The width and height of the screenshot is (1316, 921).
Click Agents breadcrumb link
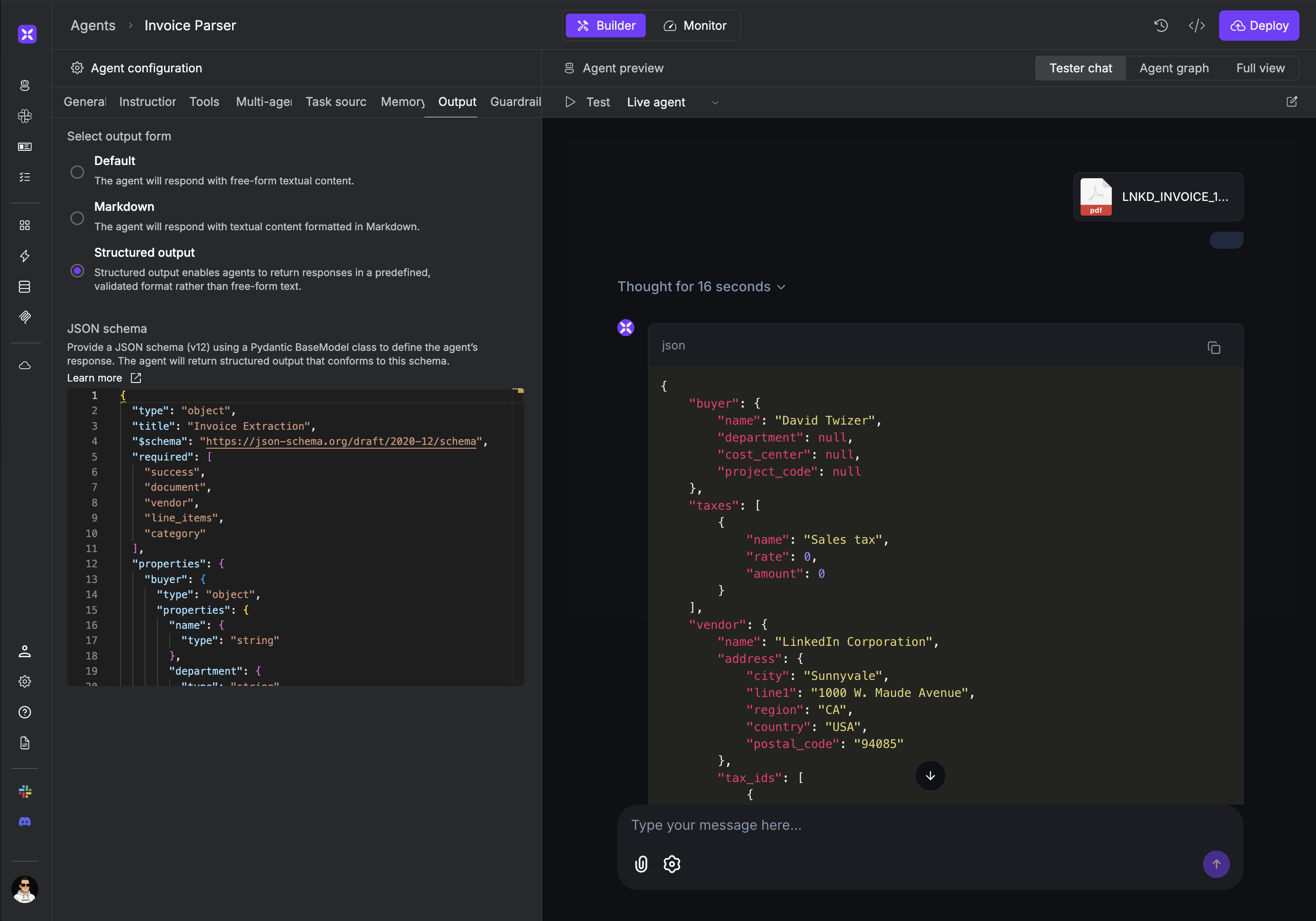tap(93, 26)
